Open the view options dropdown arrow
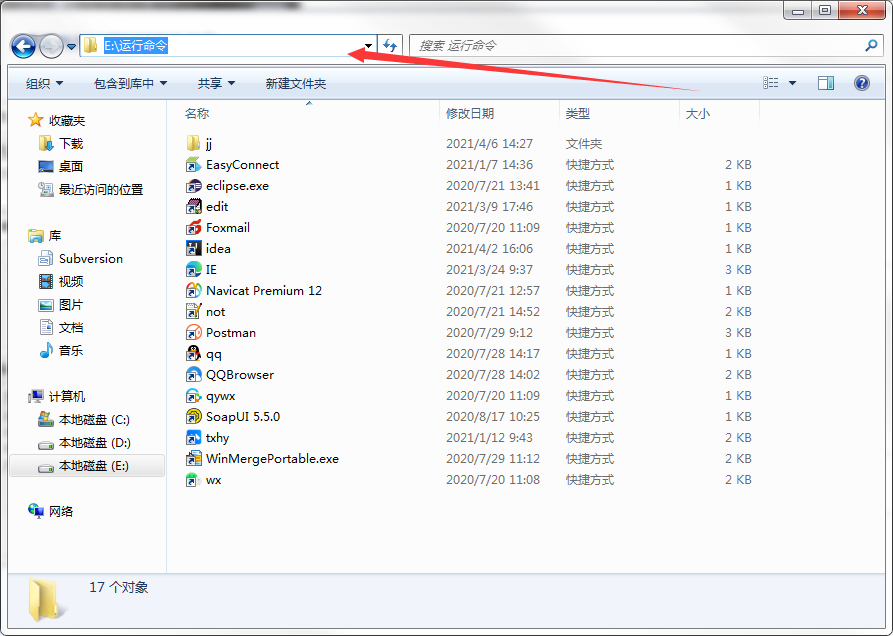This screenshot has width=893, height=636. [792, 83]
